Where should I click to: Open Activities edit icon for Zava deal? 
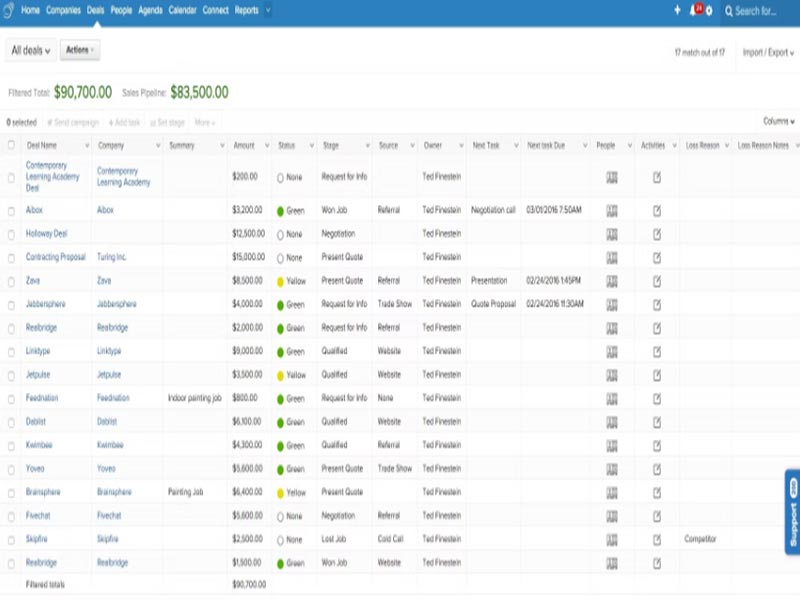pyautogui.click(x=657, y=281)
